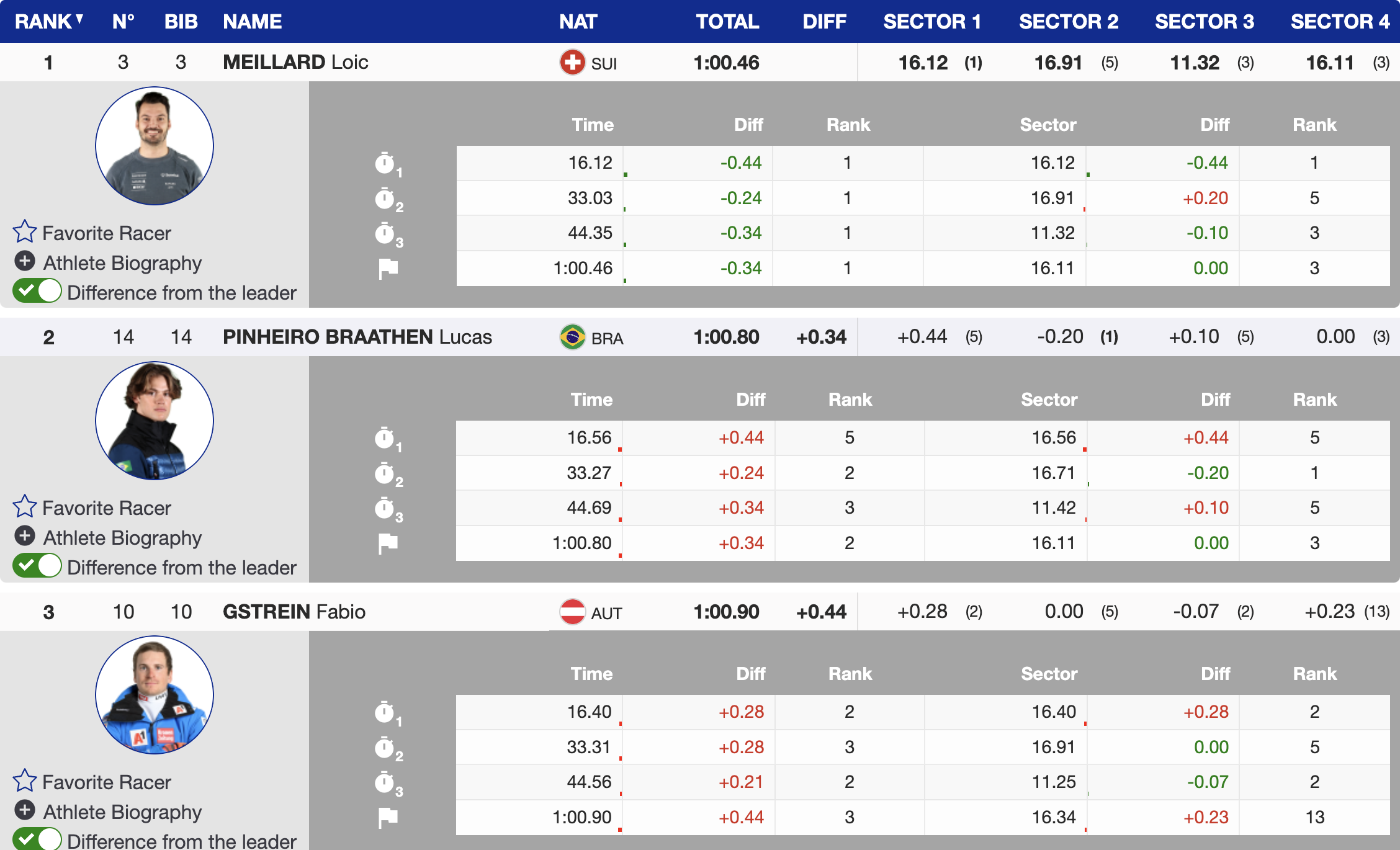
Task: Click the Swiss flag icon next to SUI
Action: (x=572, y=63)
